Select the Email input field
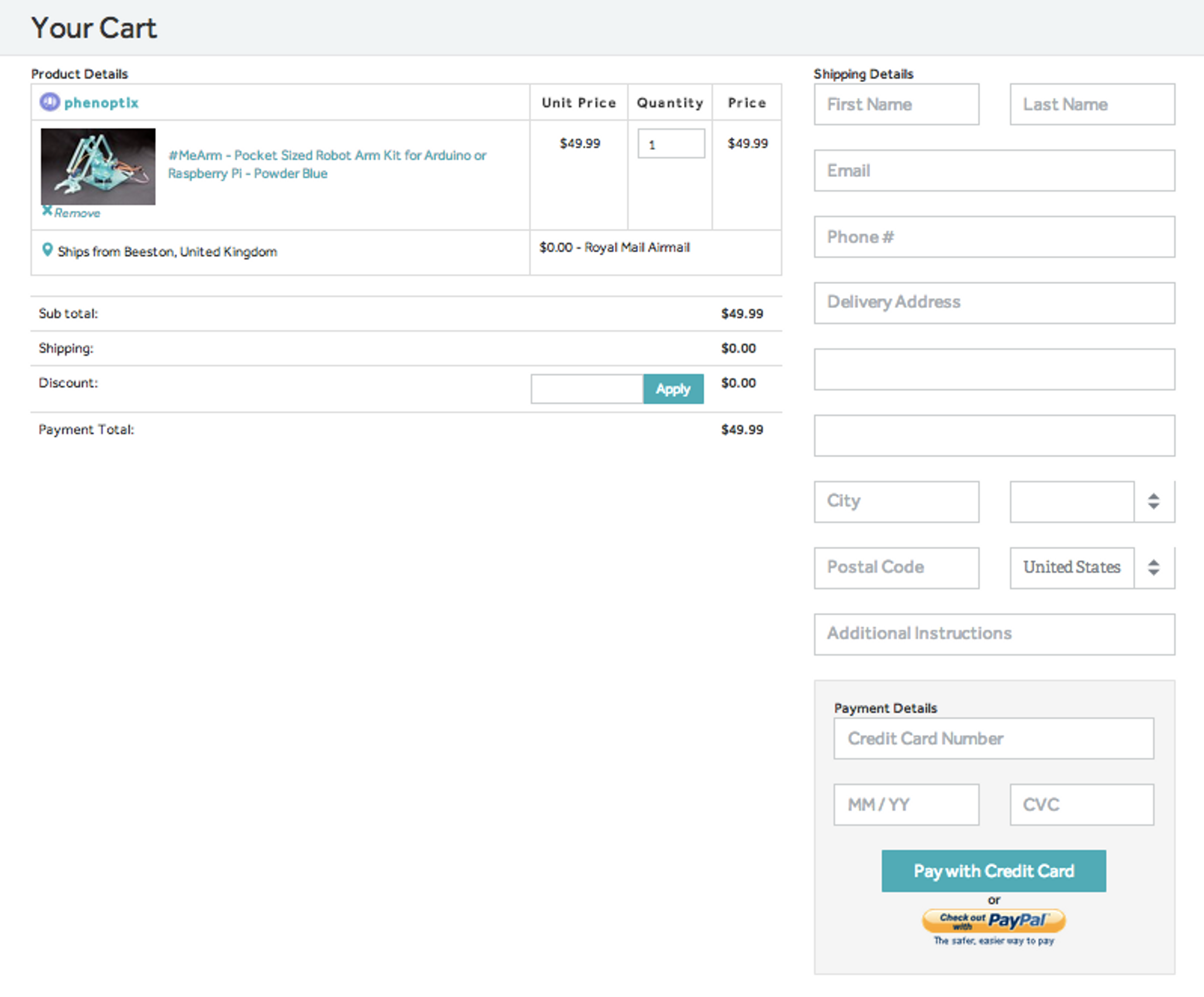Image resolution: width=1204 pixels, height=997 pixels. 994,171
